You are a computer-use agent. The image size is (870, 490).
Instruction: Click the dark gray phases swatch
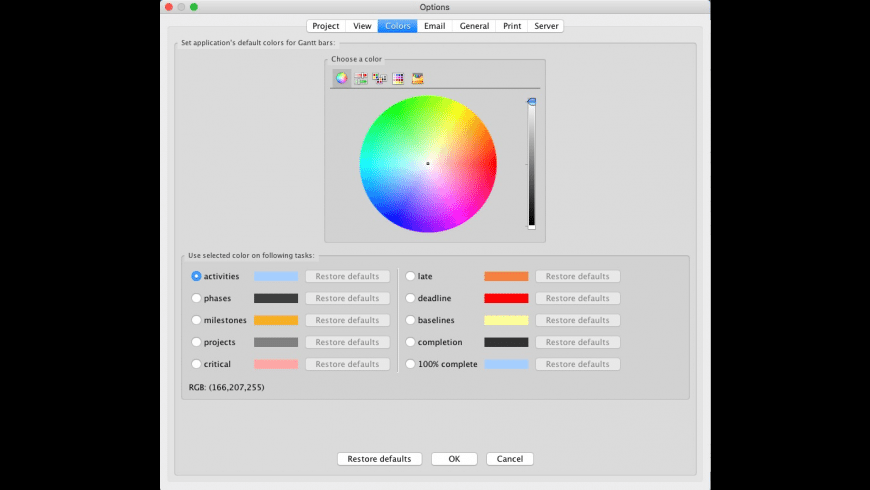pos(276,298)
